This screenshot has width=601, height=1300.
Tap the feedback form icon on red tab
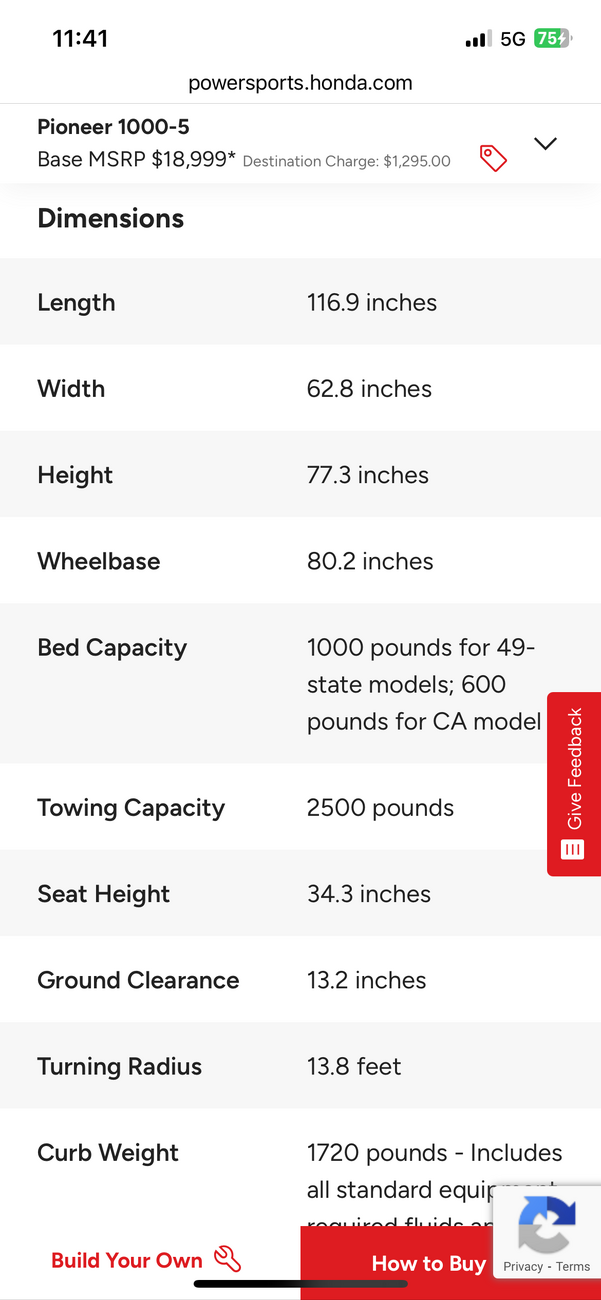pos(573,850)
